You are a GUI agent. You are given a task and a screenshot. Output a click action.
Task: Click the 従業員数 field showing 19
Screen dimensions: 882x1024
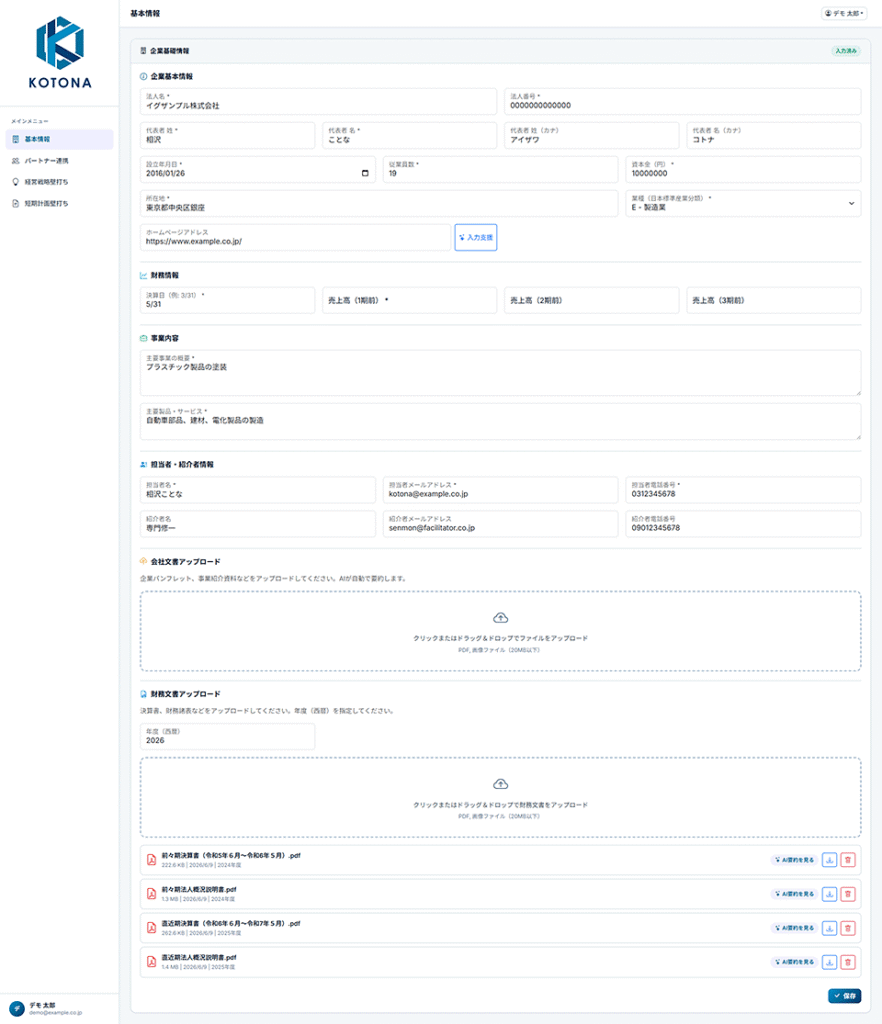coord(500,169)
